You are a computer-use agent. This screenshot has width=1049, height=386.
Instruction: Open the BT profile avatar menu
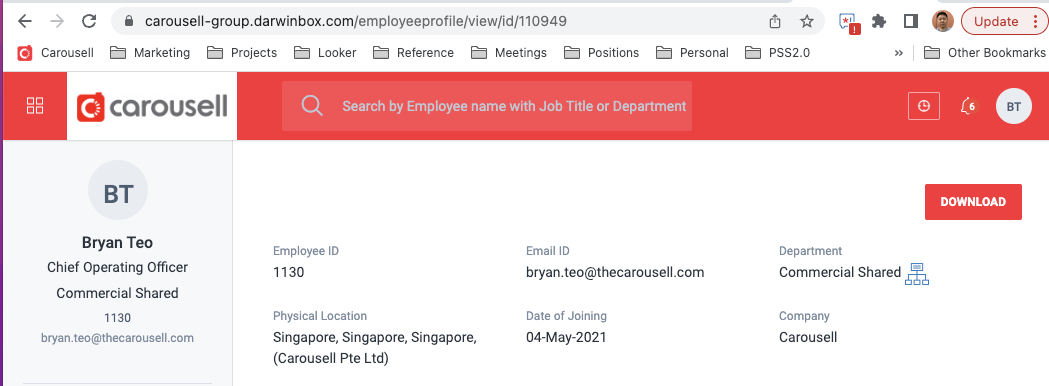[1014, 106]
